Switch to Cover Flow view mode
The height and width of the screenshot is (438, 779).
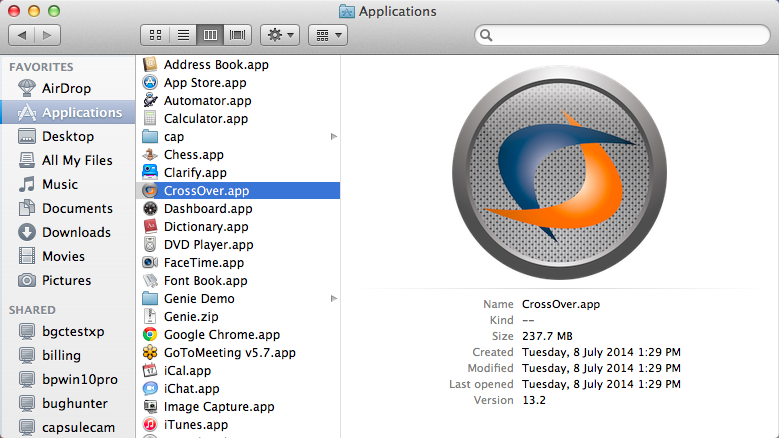coord(237,35)
